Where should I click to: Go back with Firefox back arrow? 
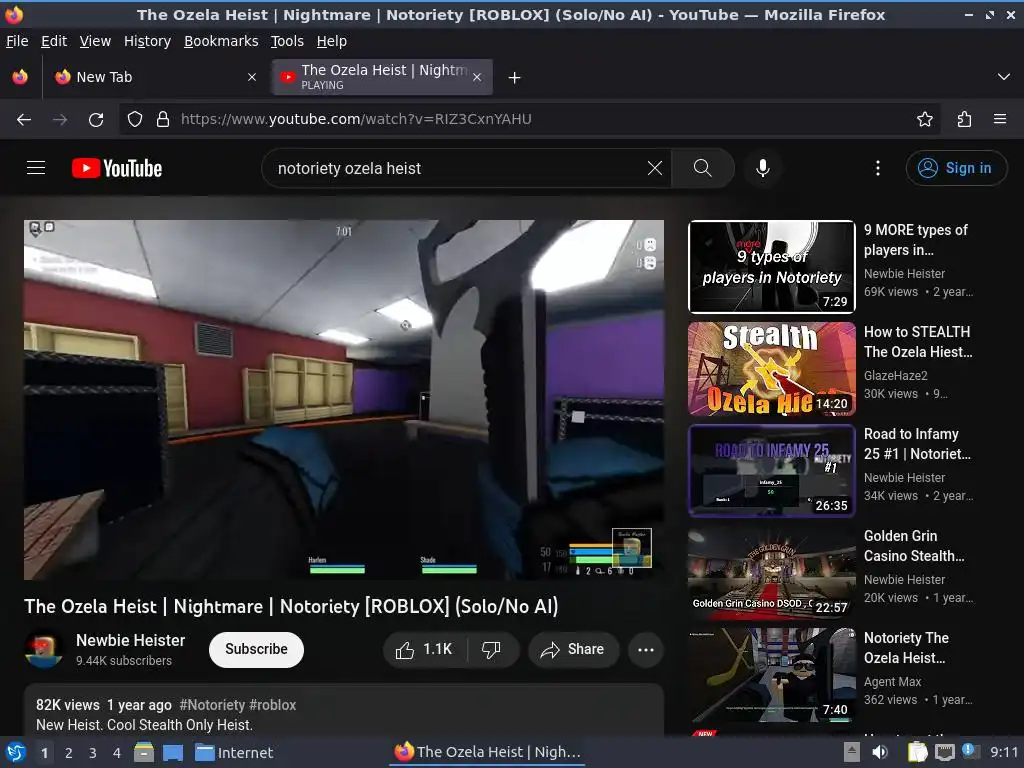click(x=24, y=120)
